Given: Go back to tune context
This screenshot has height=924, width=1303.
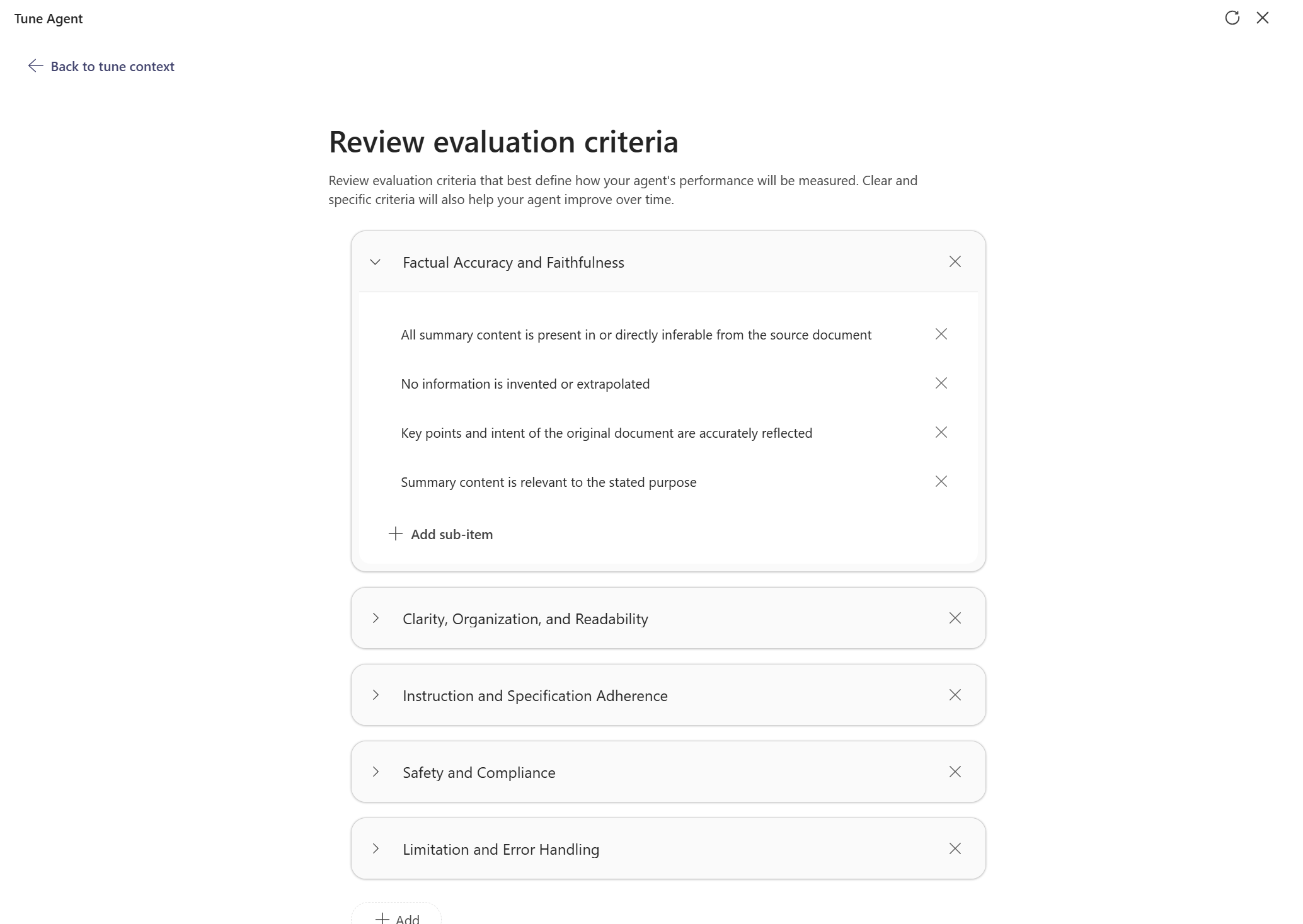Looking at the screenshot, I should 101,67.
